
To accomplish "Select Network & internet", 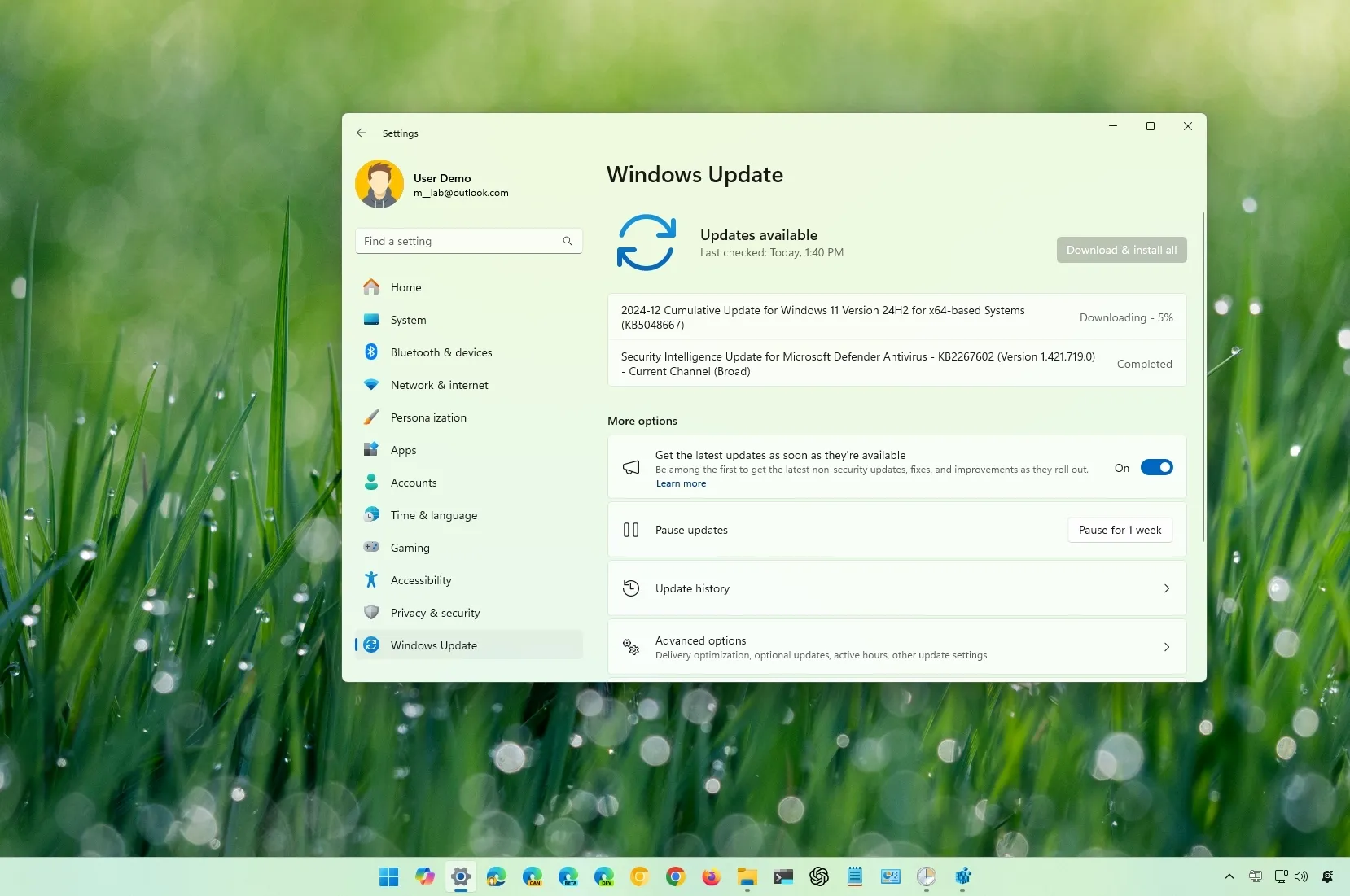I will (x=469, y=385).
